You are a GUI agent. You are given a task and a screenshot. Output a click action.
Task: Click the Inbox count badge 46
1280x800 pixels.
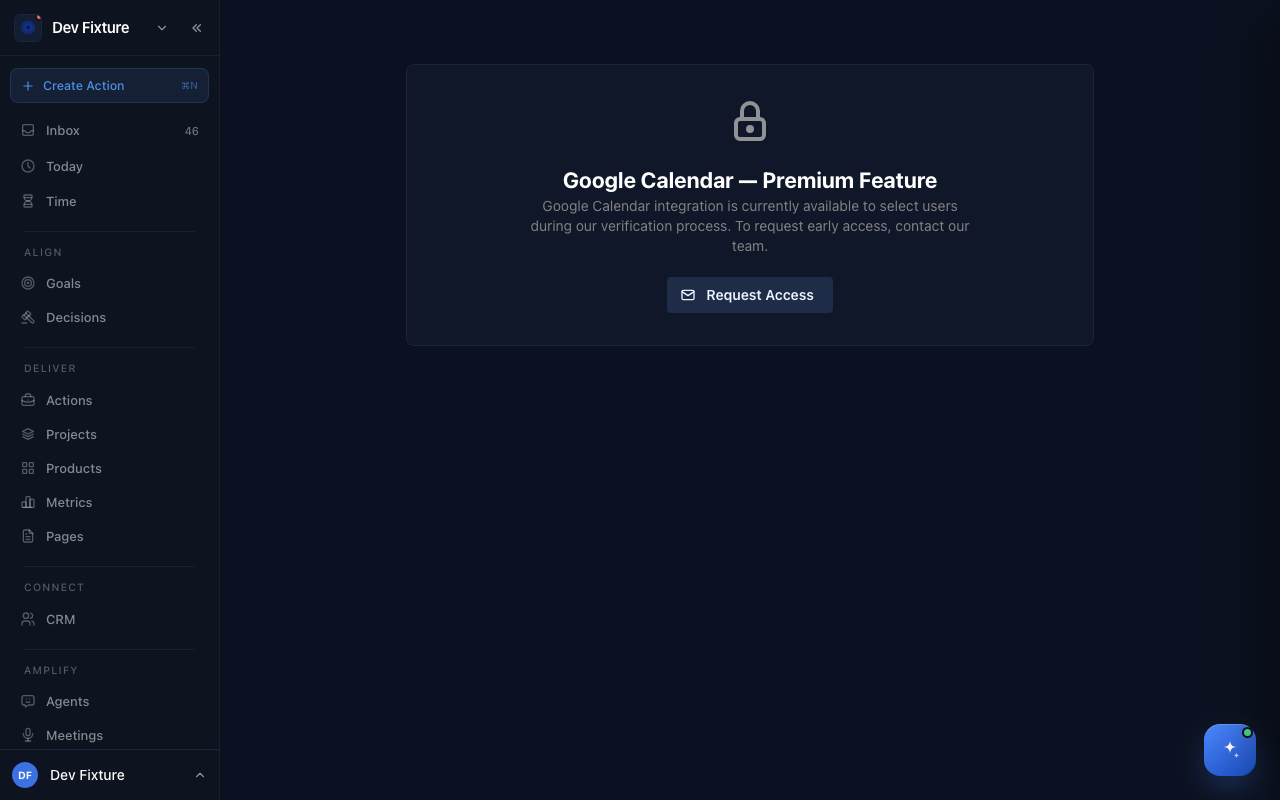coord(191,131)
